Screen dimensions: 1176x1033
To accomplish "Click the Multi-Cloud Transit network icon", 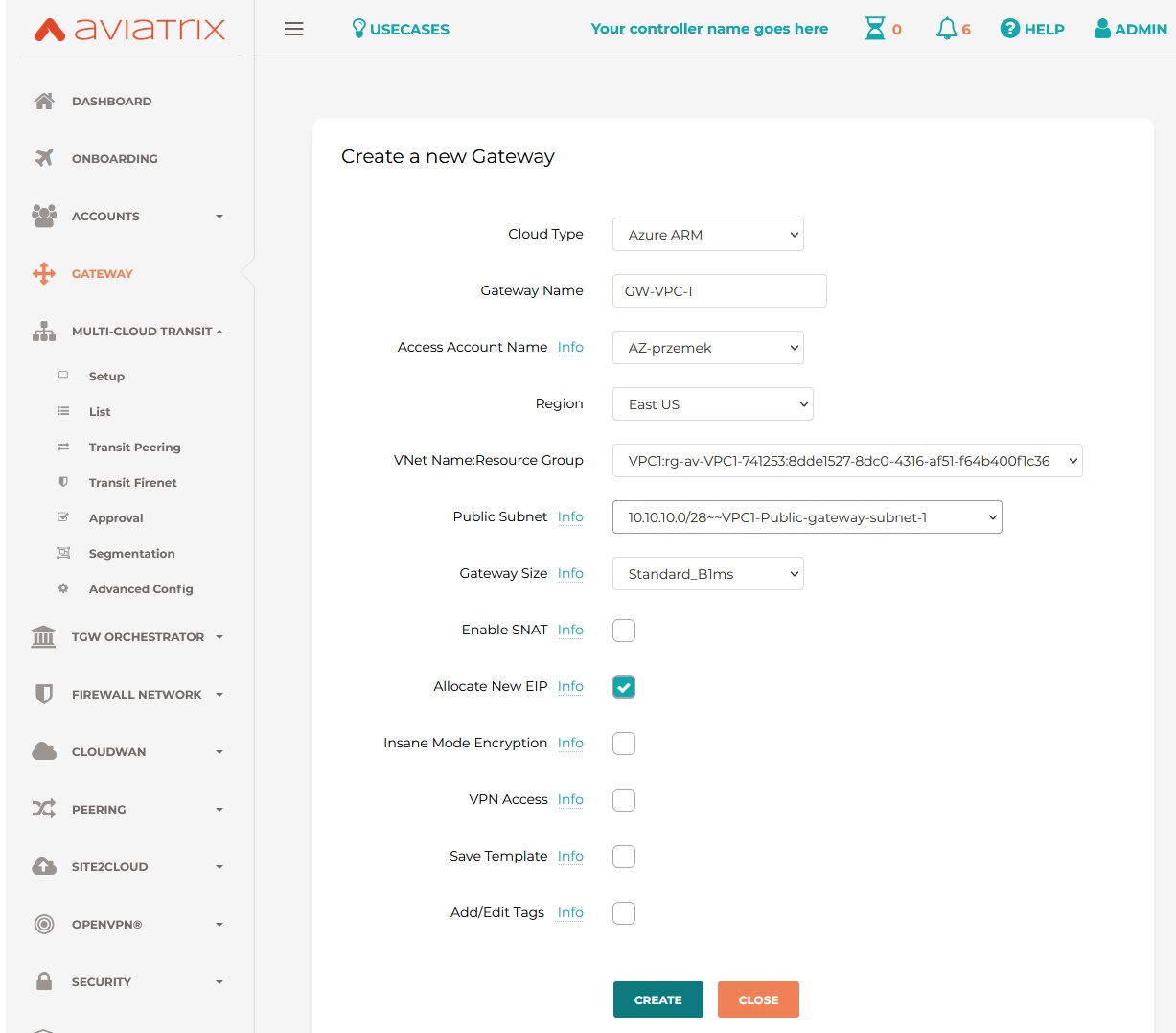I will point(44,331).
